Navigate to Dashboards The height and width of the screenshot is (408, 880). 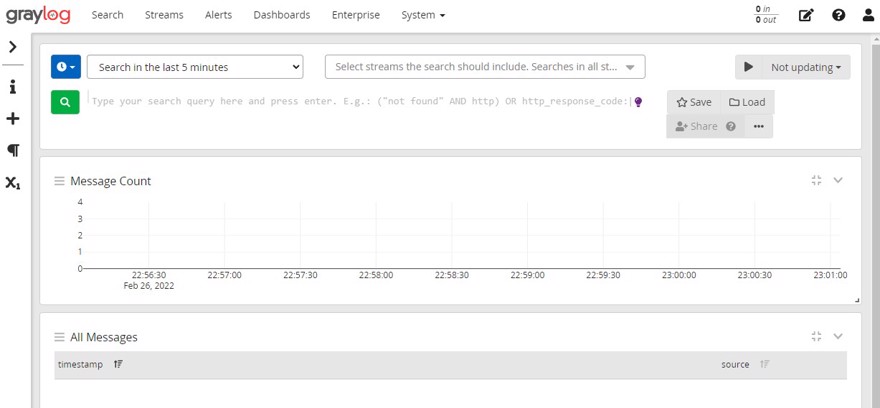point(282,15)
